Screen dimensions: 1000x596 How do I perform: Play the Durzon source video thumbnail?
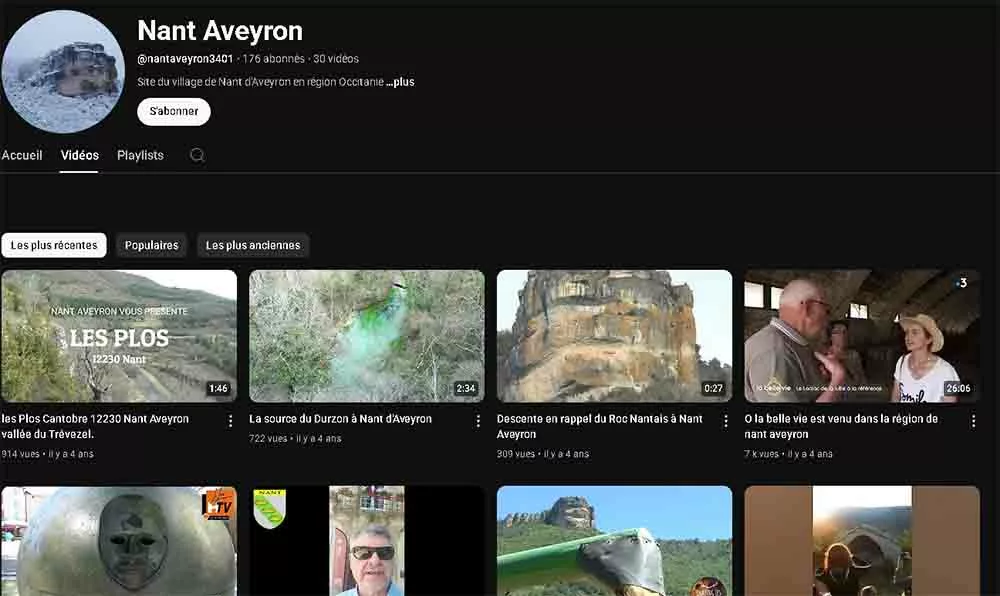[367, 336]
